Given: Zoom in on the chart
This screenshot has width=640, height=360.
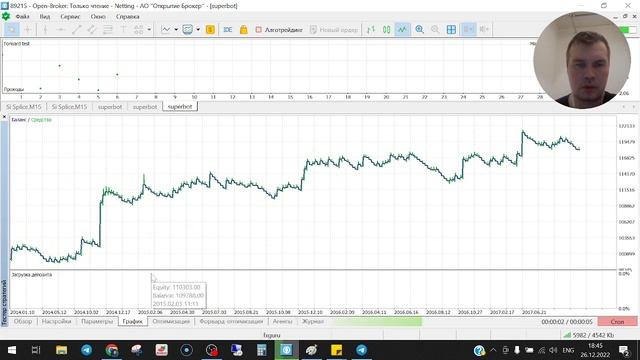Looking at the screenshot, I should (x=419, y=29).
